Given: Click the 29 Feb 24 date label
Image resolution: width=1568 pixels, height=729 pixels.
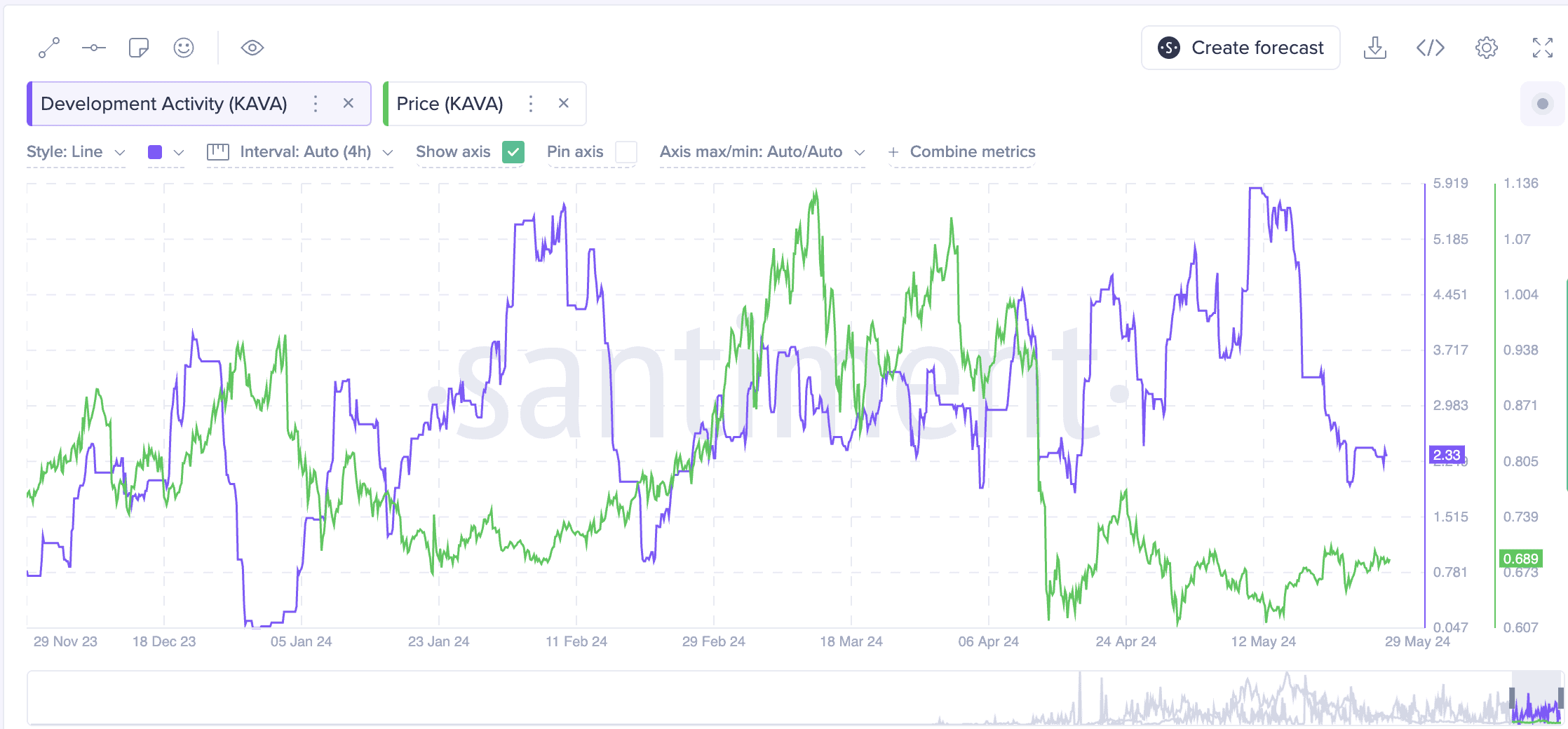Looking at the screenshot, I should pos(714,641).
